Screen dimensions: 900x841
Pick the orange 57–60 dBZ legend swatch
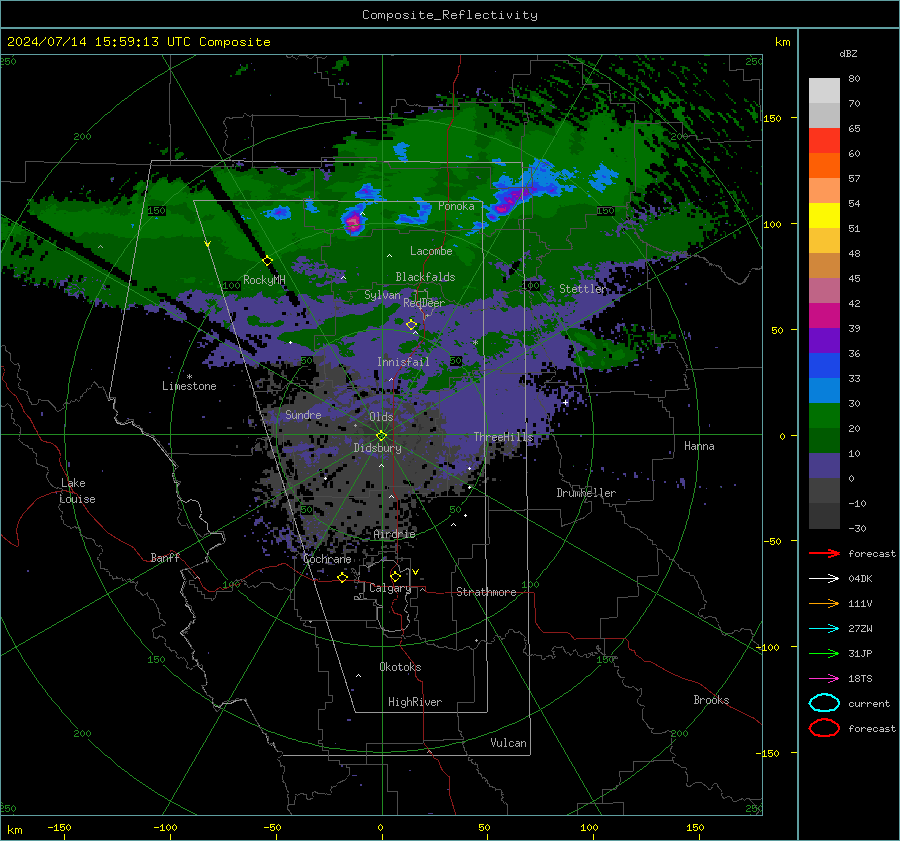[824, 166]
